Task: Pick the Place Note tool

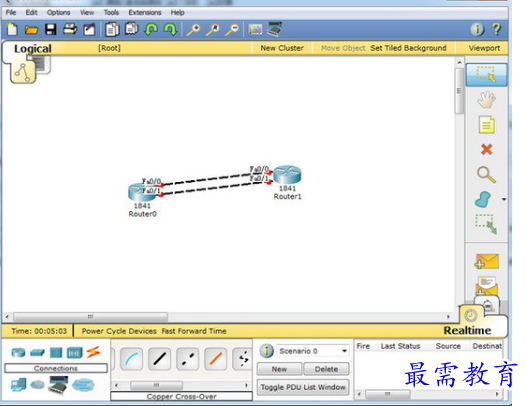Action: pyautogui.click(x=486, y=125)
